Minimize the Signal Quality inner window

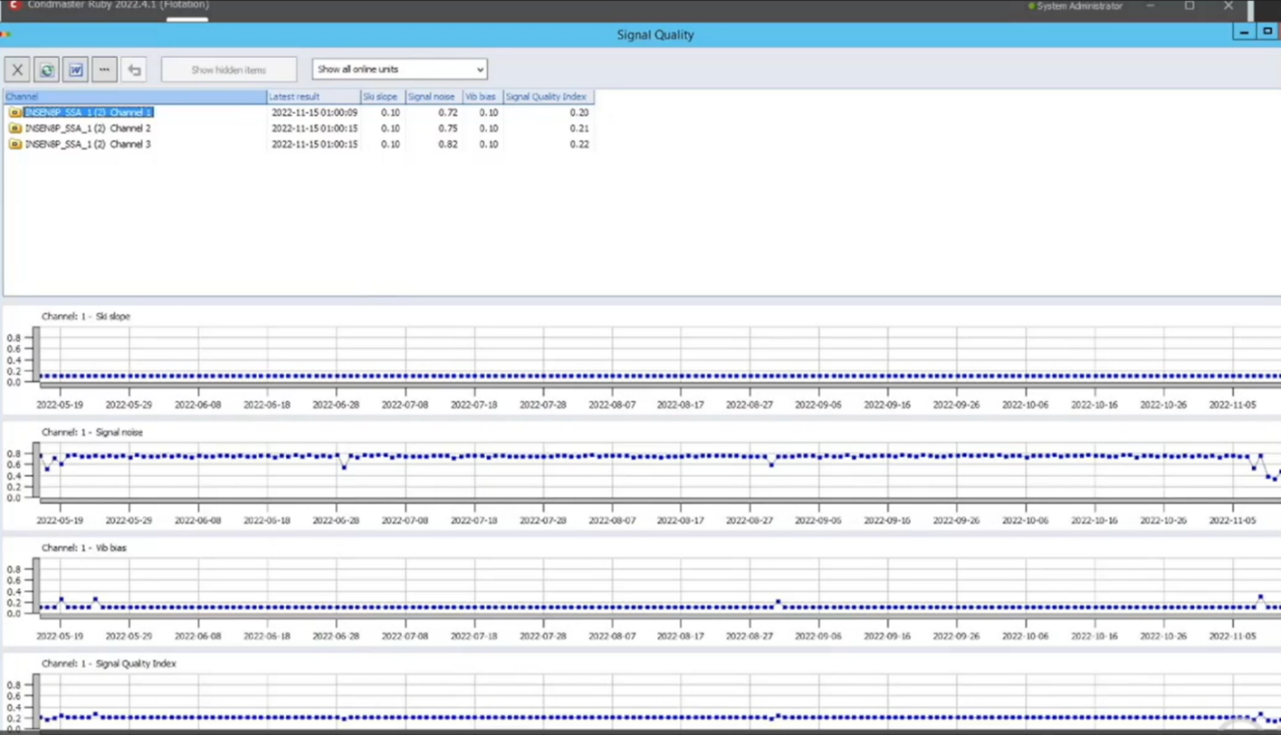point(1244,32)
